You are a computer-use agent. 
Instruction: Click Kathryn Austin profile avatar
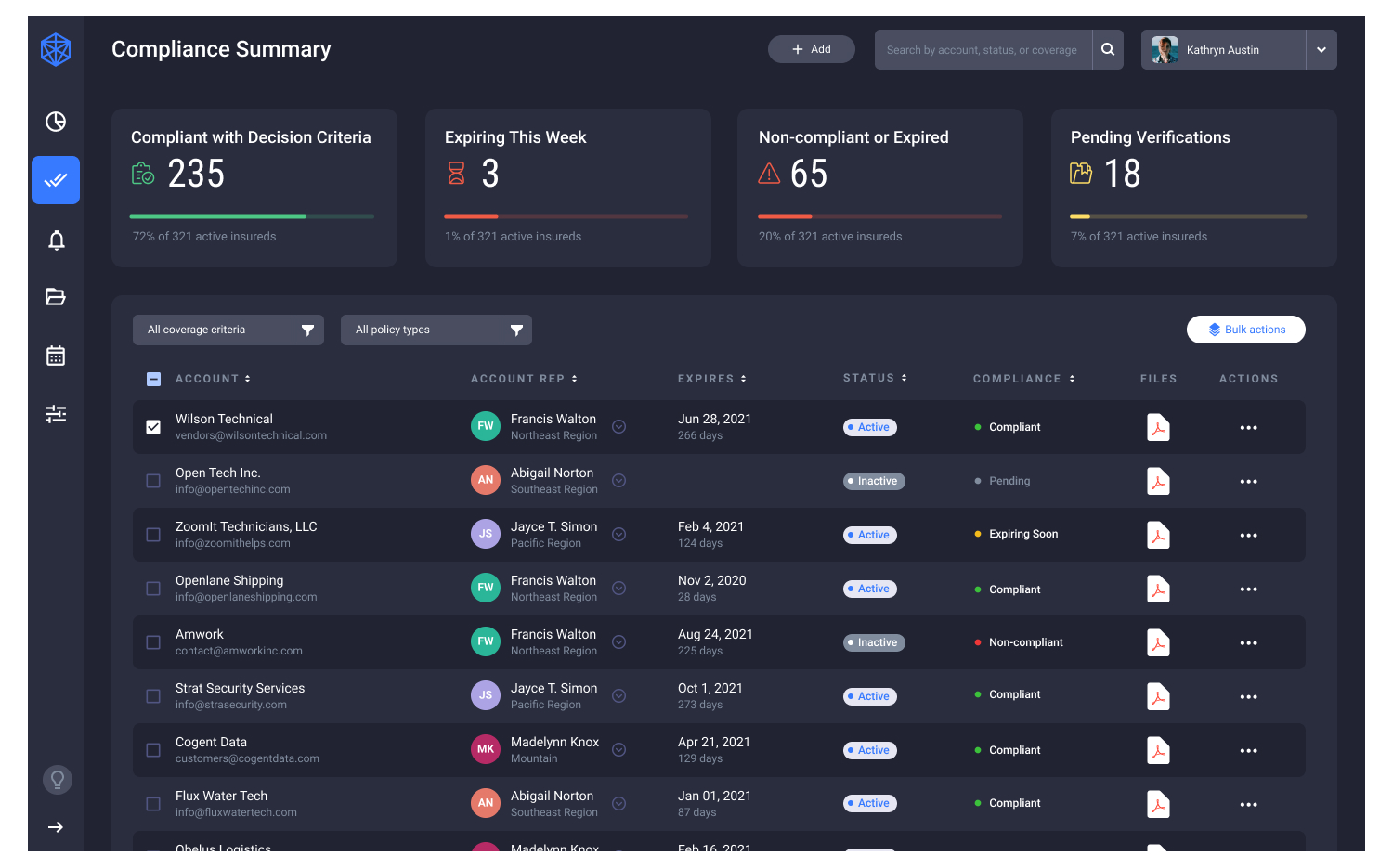(1165, 50)
